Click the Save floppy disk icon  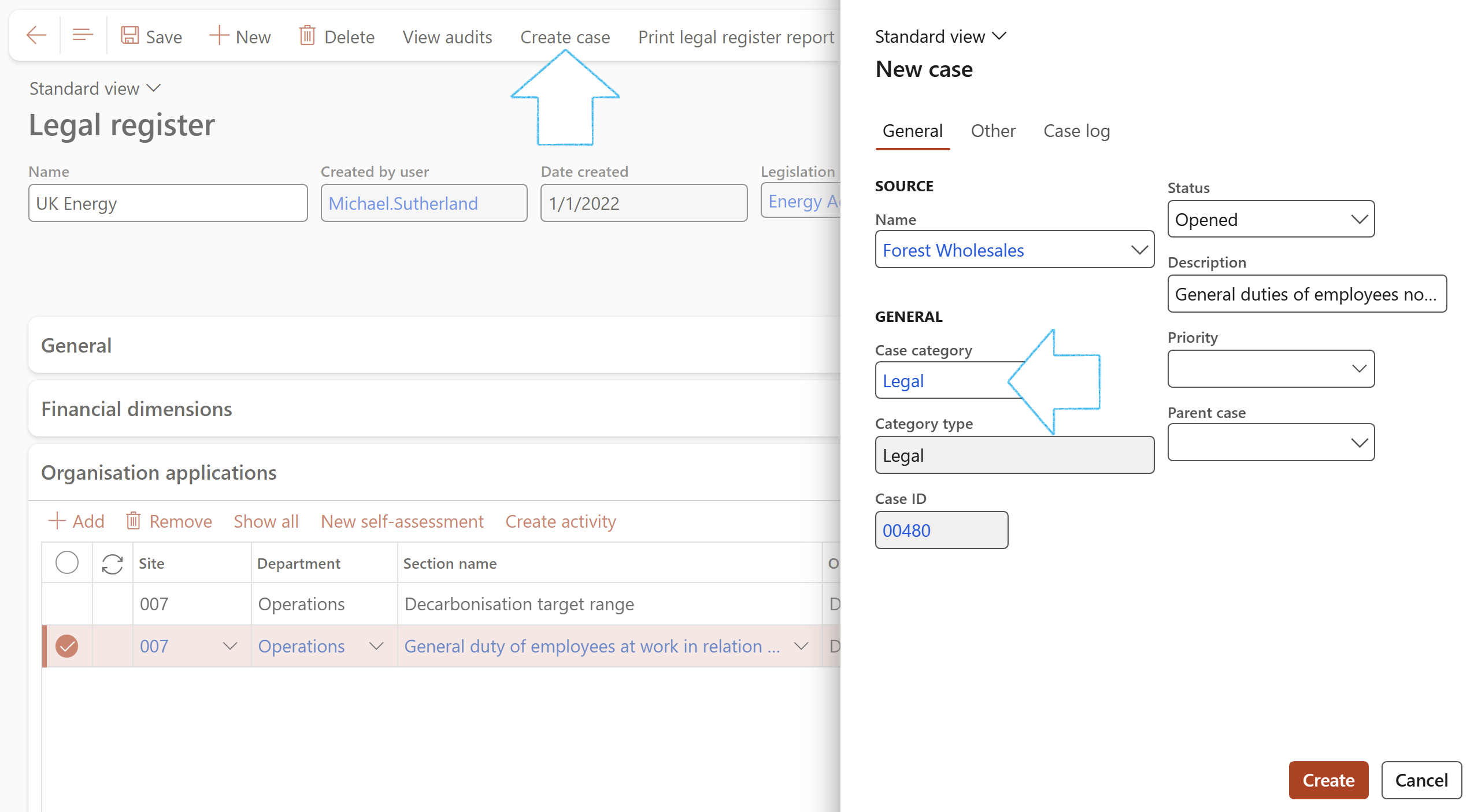[129, 36]
